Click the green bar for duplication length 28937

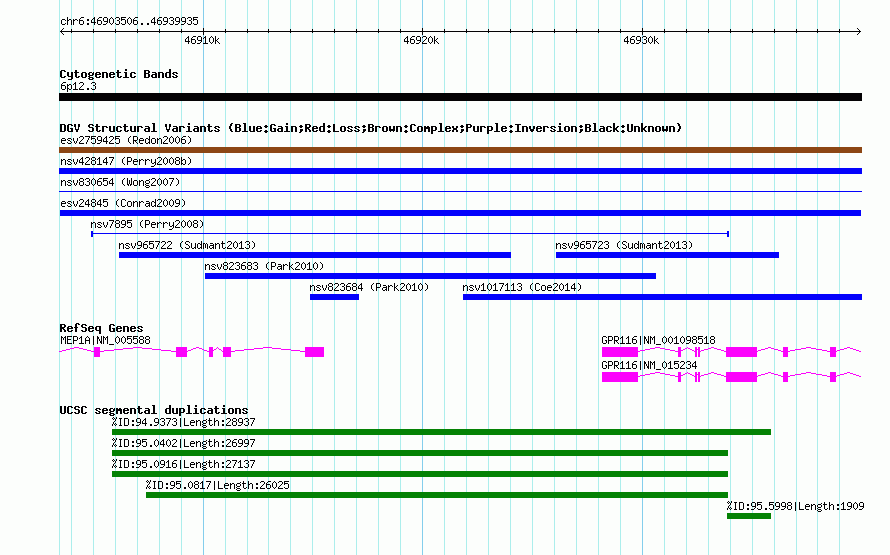click(x=442, y=432)
